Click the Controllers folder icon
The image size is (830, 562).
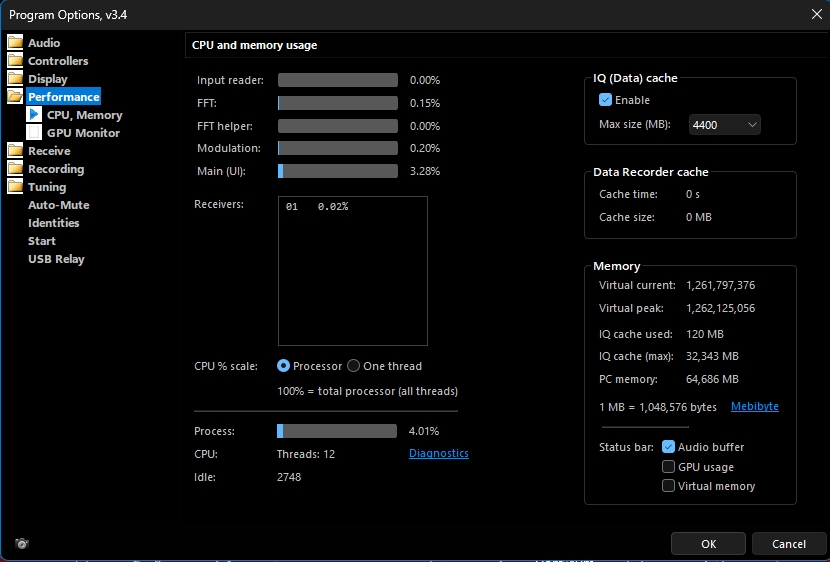(15, 61)
